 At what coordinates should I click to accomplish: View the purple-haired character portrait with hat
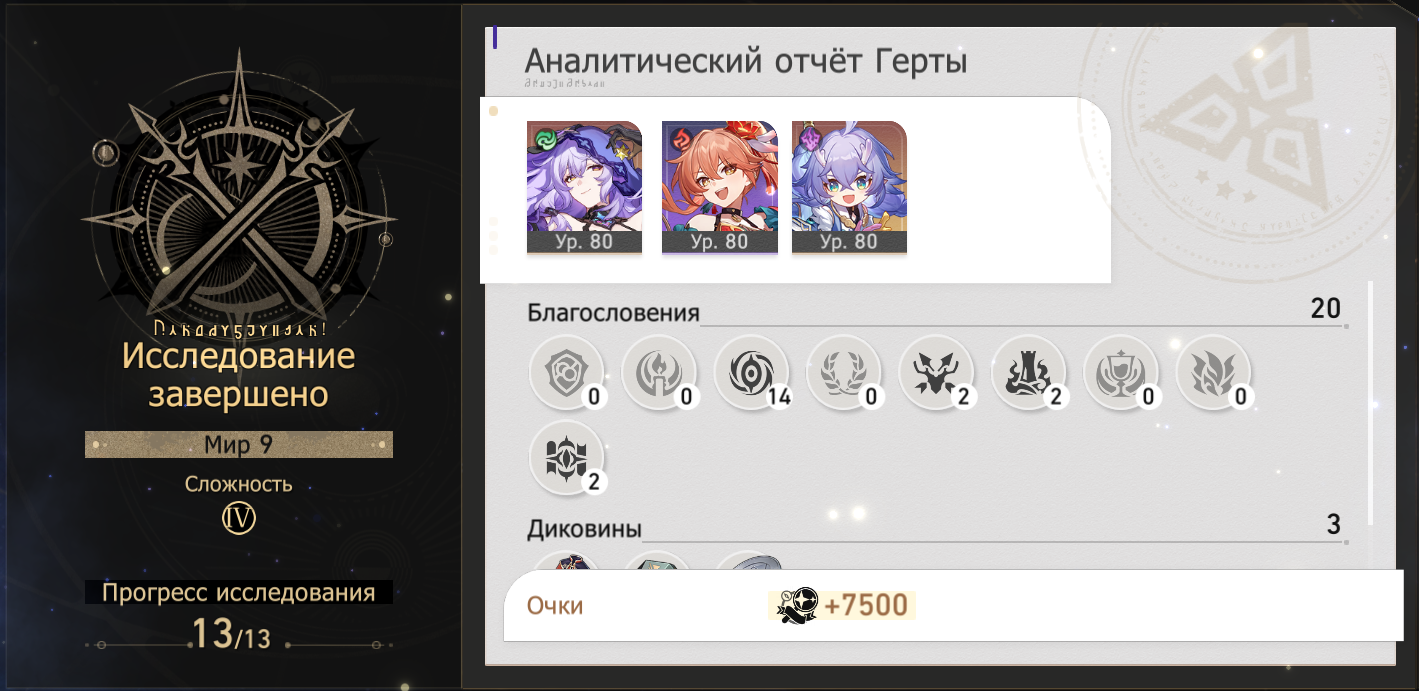tap(584, 188)
